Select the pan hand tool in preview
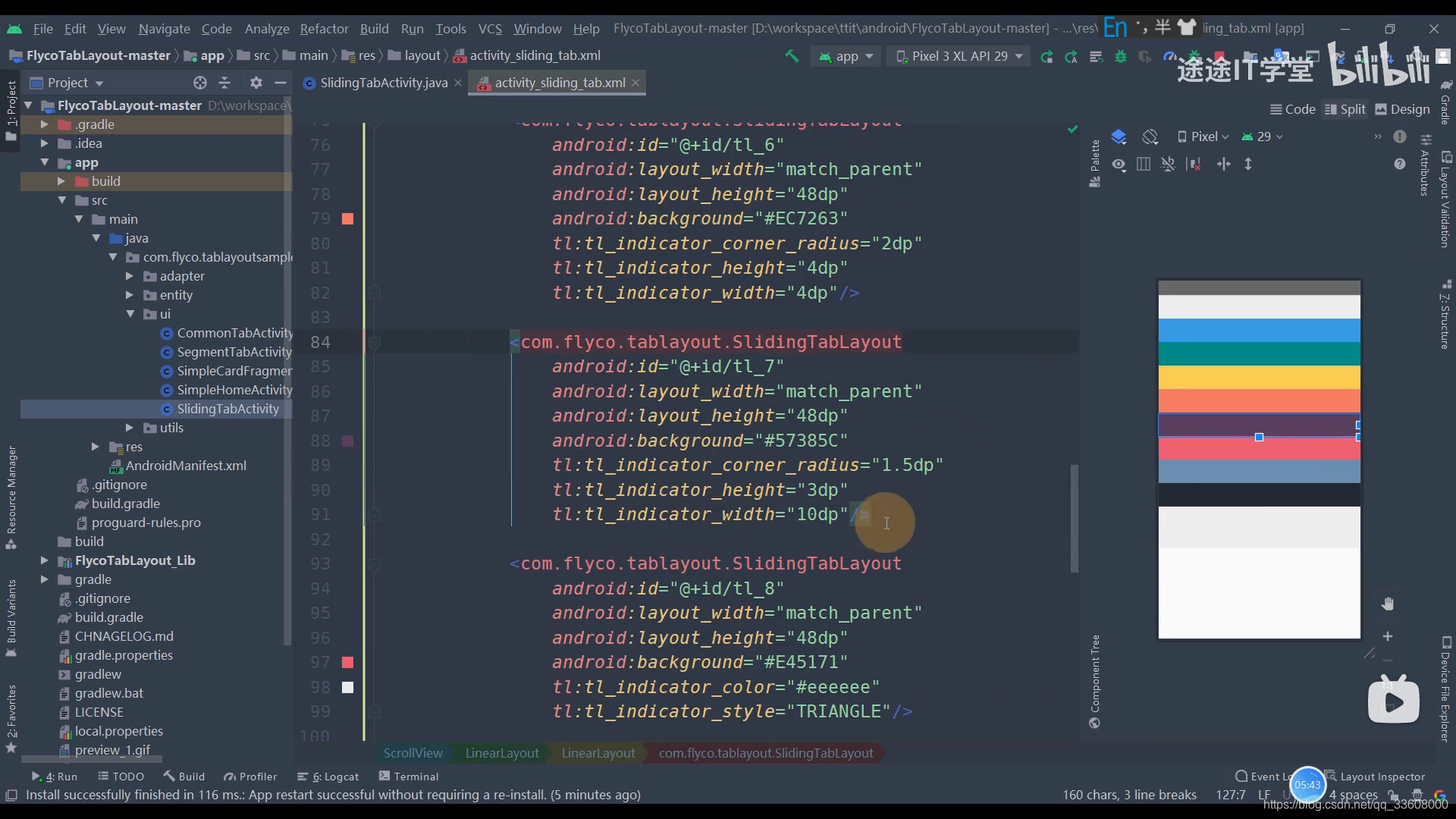Image resolution: width=1456 pixels, height=819 pixels. click(1388, 604)
